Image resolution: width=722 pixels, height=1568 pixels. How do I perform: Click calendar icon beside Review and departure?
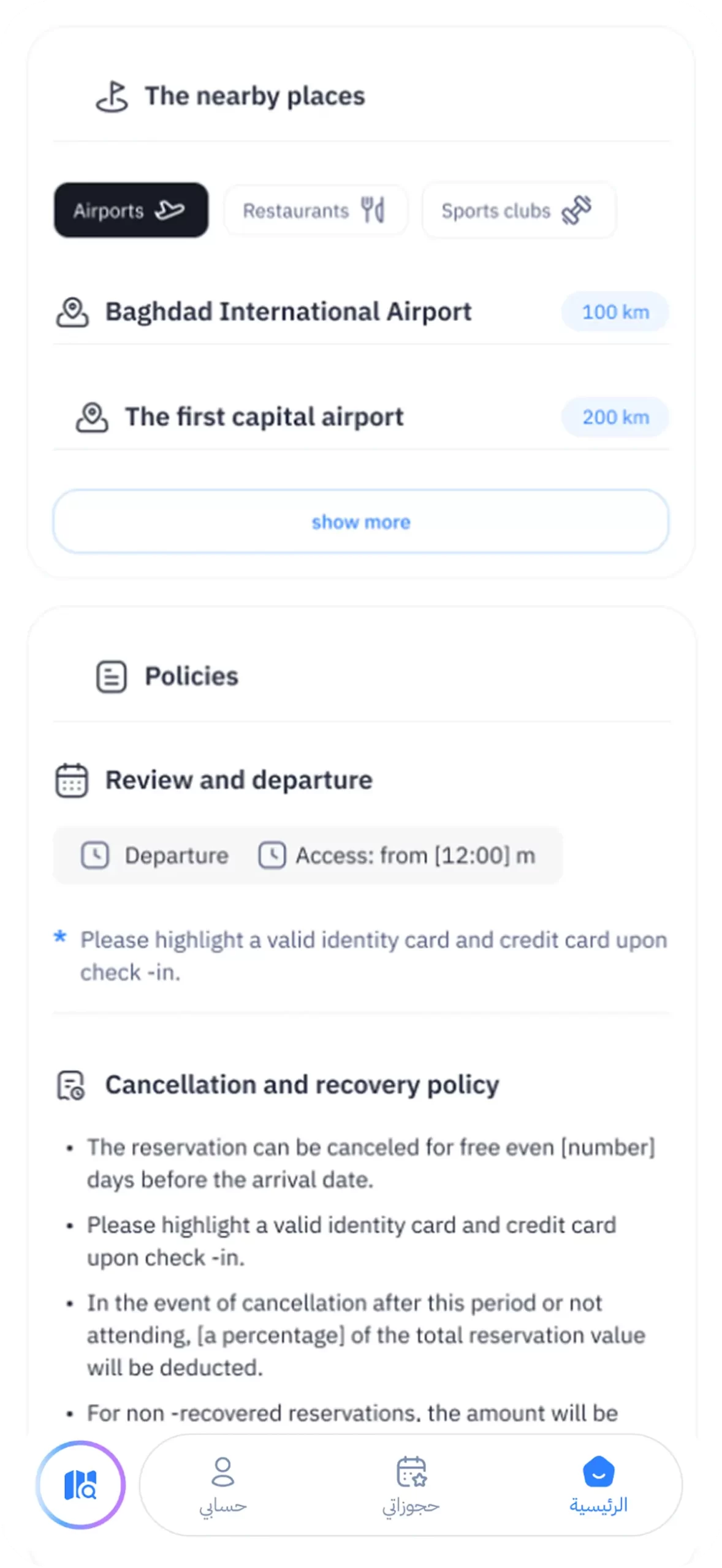coord(72,780)
